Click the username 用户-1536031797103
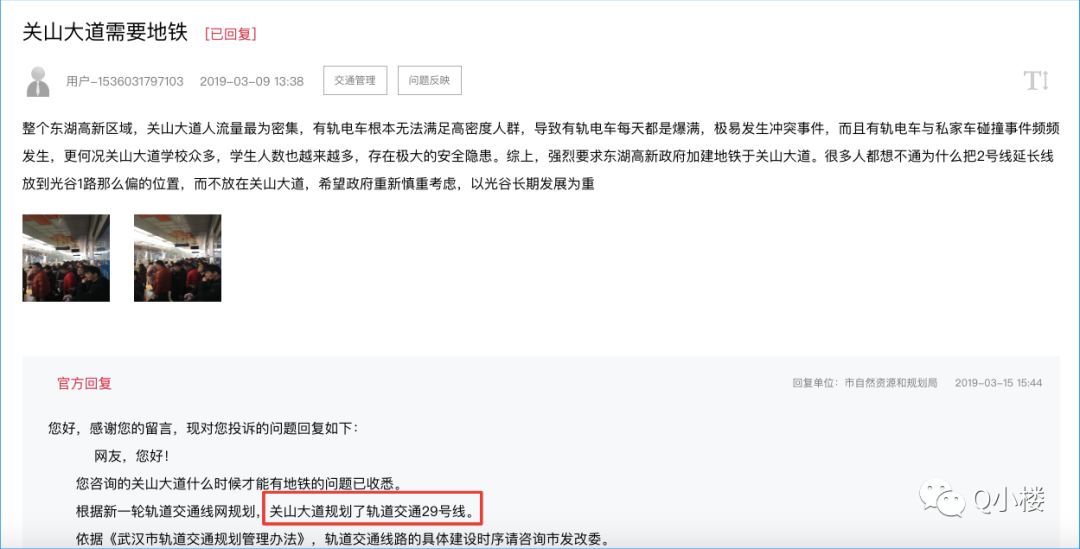The width and height of the screenshot is (1080, 549). click(125, 81)
